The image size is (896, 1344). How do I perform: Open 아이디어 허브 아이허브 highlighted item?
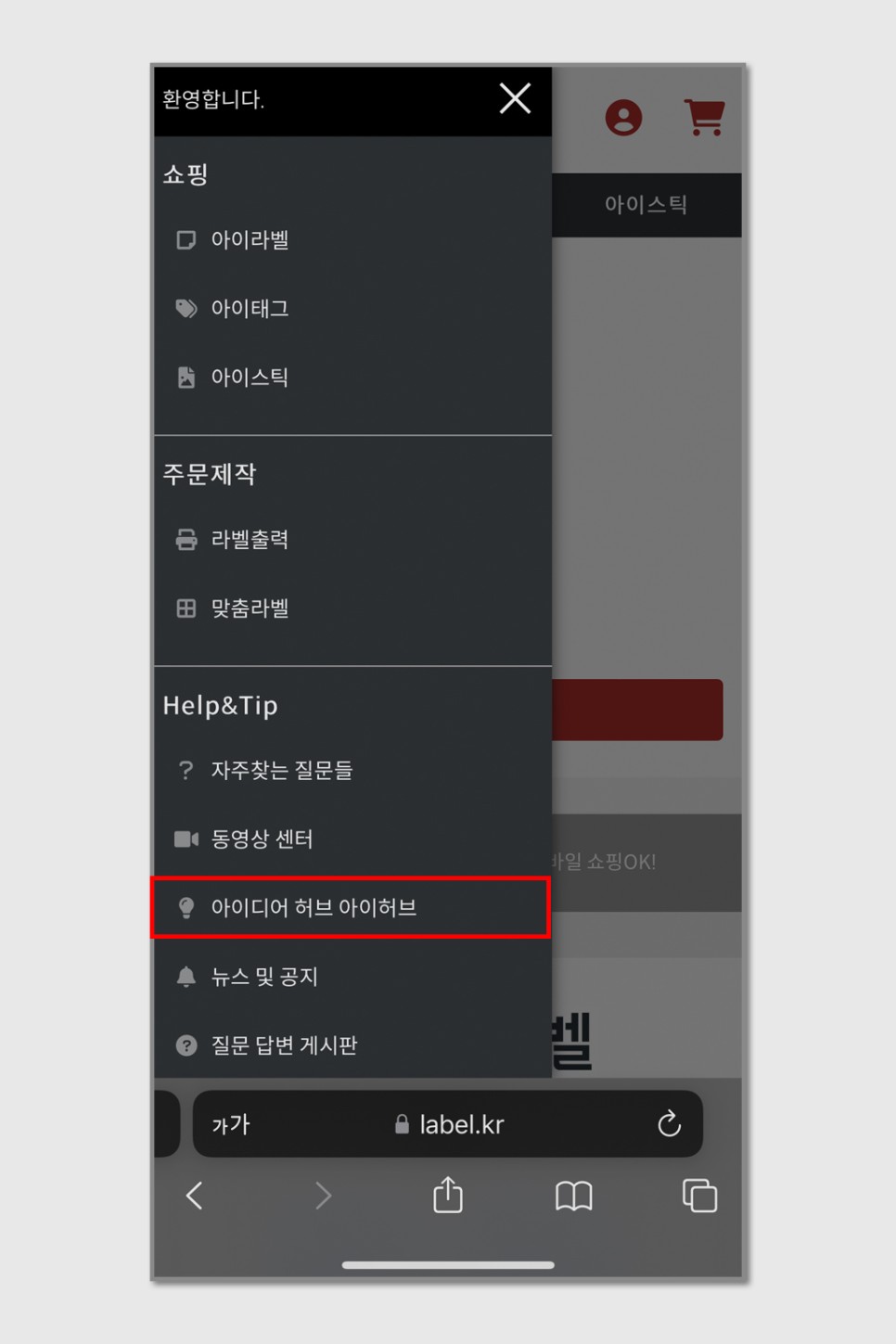[352, 907]
